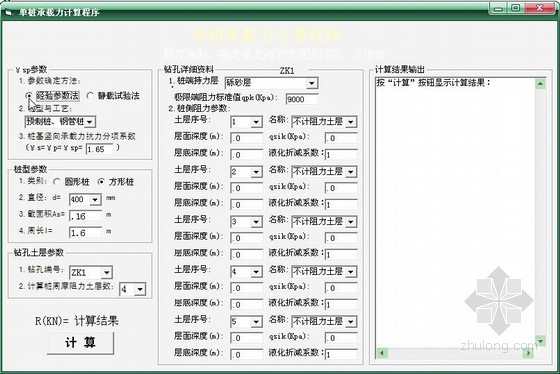Click the results output scroll-right arrow

(x=528, y=353)
